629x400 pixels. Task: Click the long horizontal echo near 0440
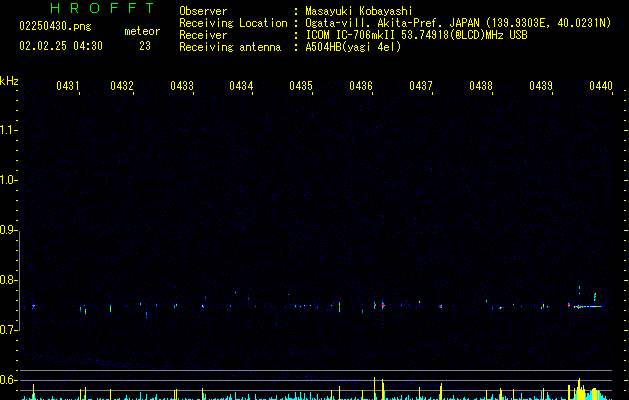[x=588, y=307]
